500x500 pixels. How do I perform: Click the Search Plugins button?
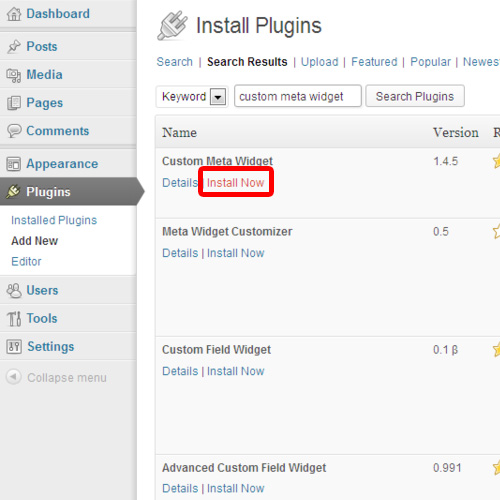[x=415, y=96]
